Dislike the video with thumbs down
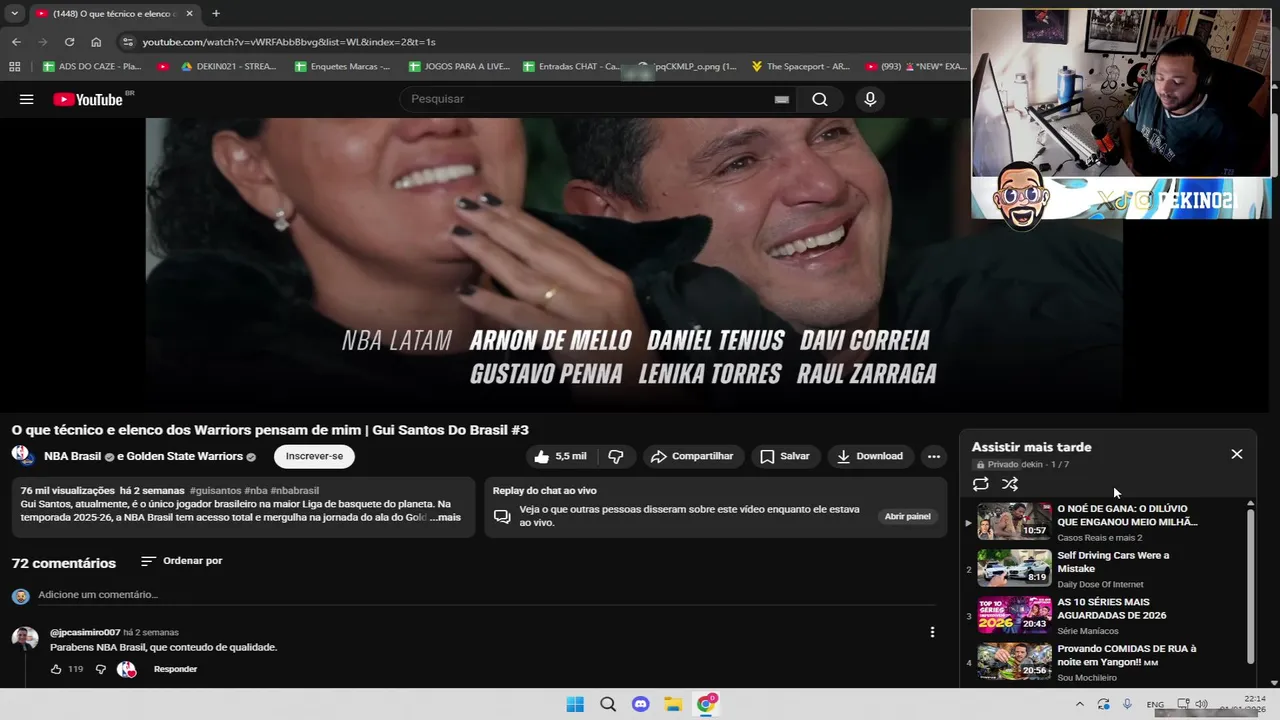The height and width of the screenshot is (720, 1280). coord(616,456)
